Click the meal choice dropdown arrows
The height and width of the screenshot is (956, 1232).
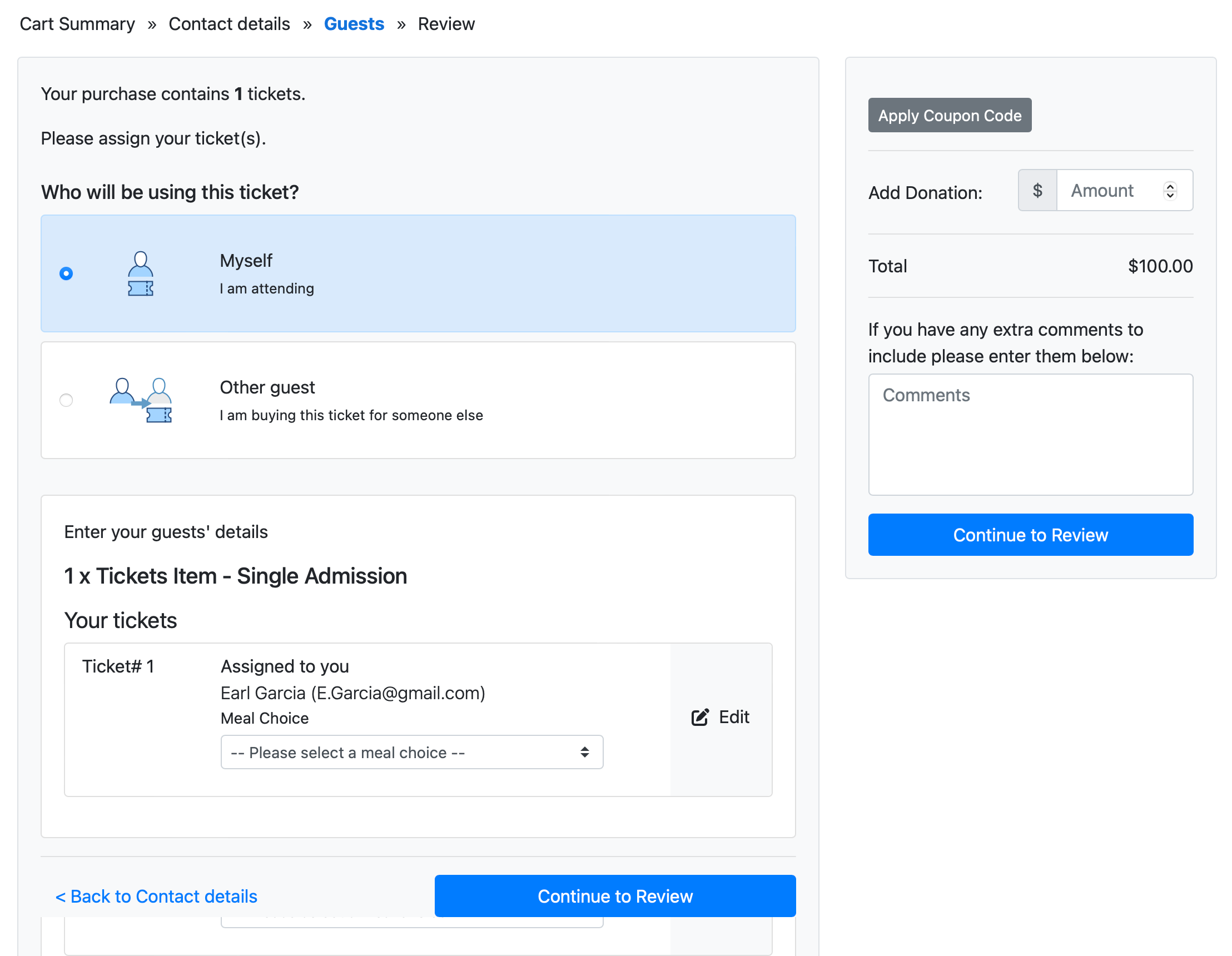point(584,752)
